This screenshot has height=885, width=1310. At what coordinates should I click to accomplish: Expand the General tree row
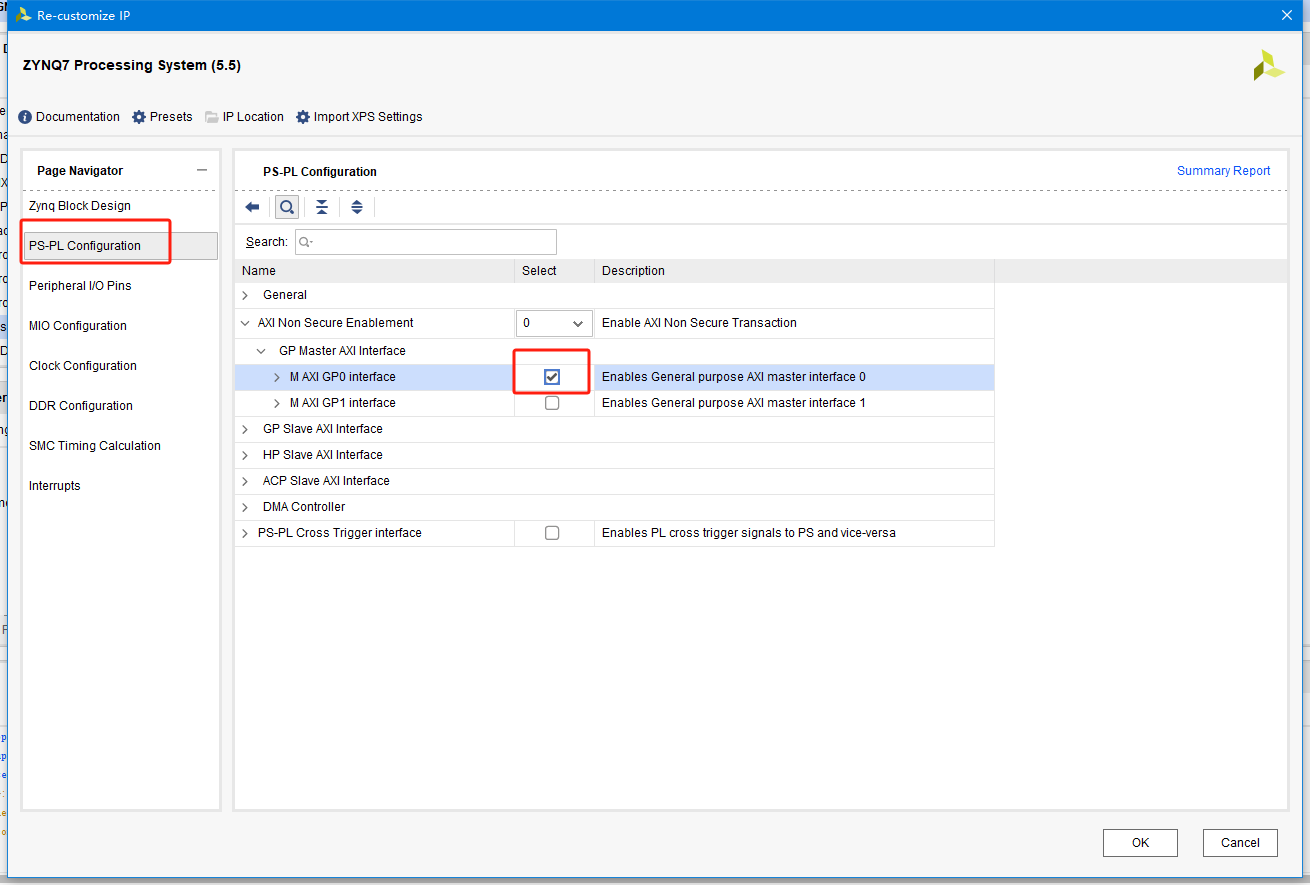click(x=245, y=295)
